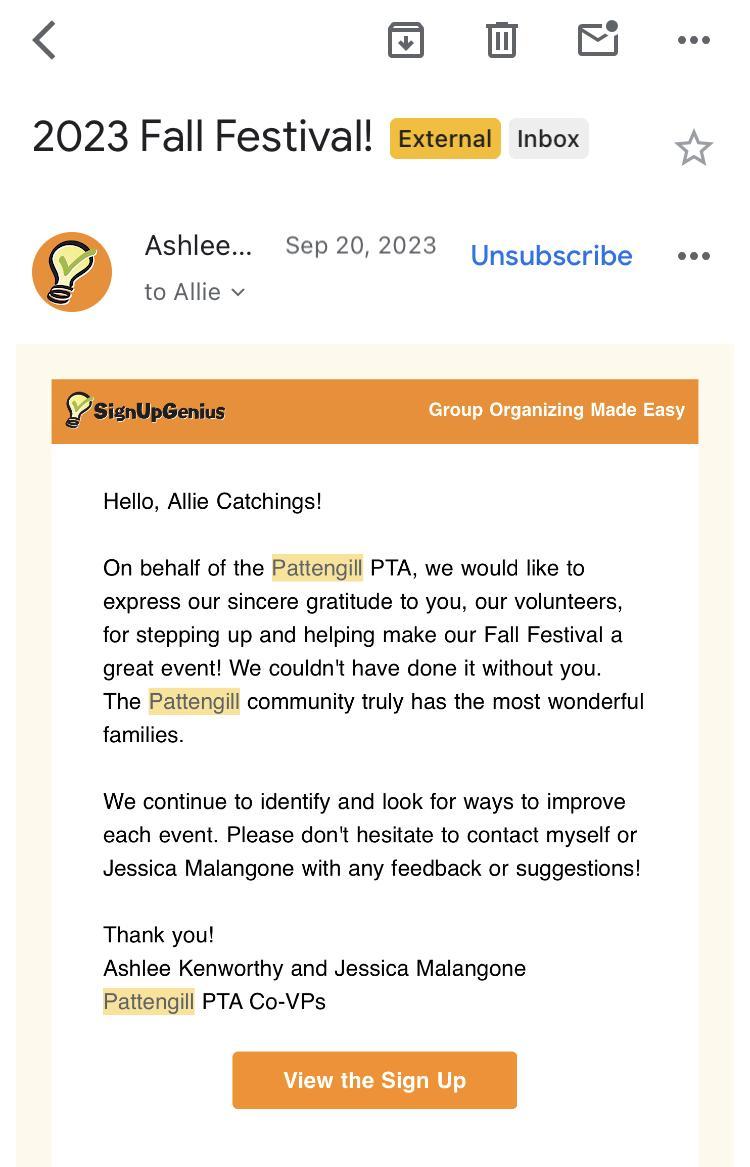Open top toolbar more options menu
This screenshot has width=750, height=1167.
pos(693,40)
